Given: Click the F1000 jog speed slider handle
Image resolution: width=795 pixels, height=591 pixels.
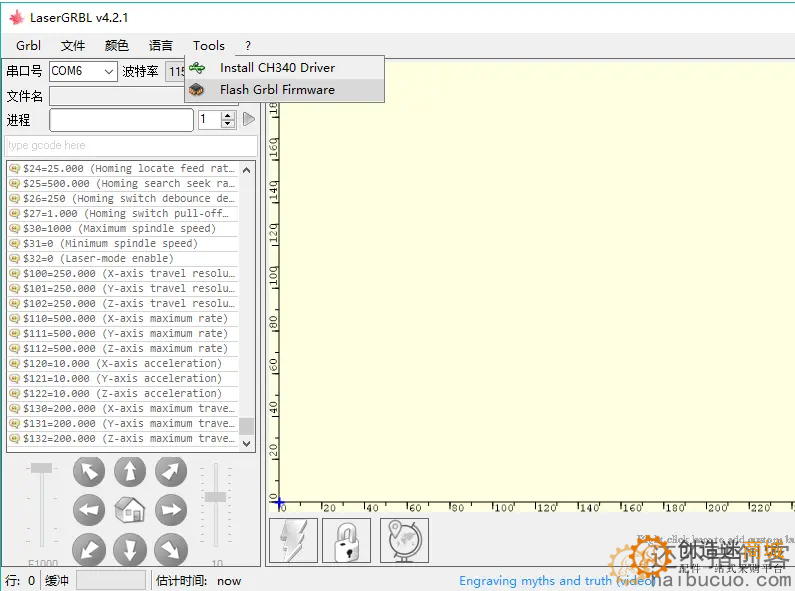Looking at the screenshot, I should tap(42, 468).
